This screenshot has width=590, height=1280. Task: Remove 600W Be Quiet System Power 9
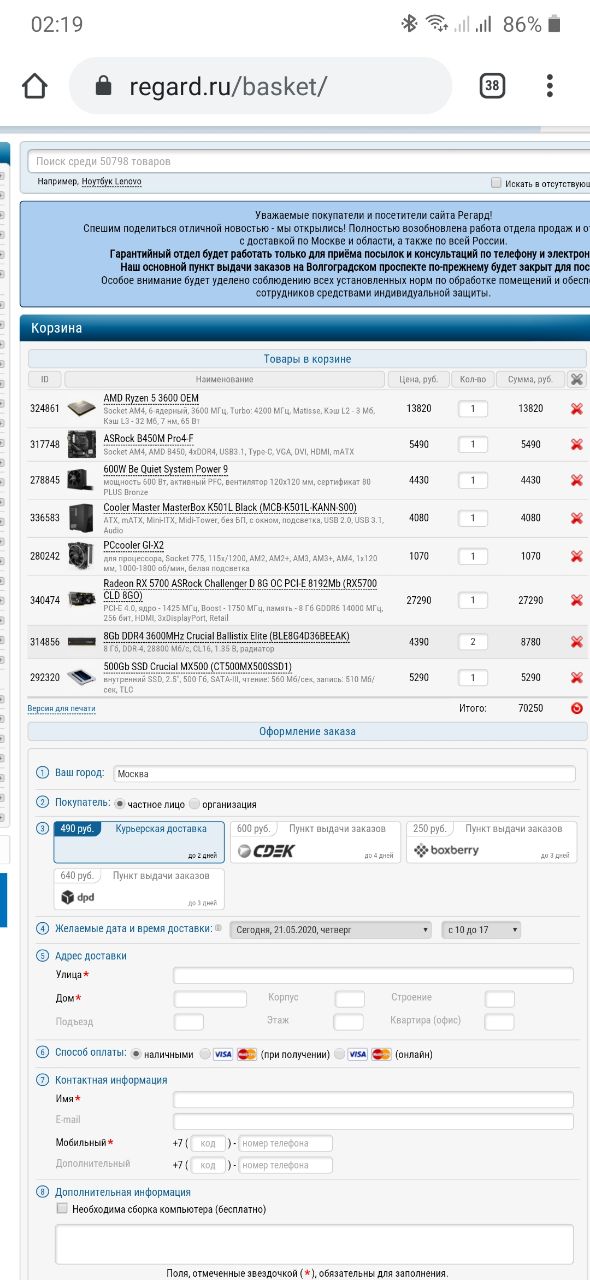pos(576,480)
